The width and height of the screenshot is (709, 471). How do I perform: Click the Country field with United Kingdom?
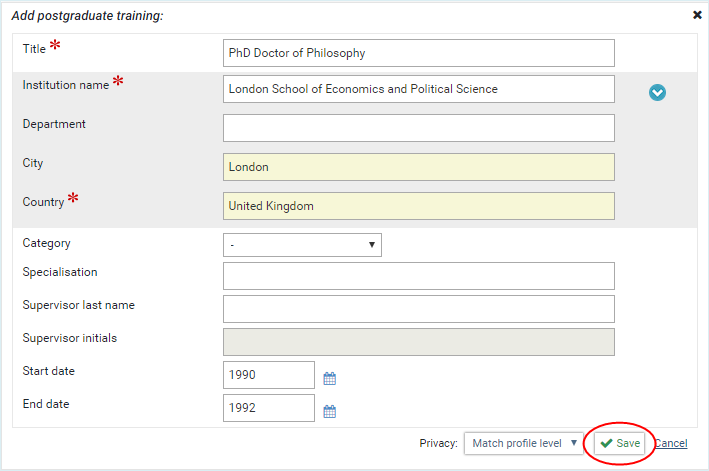[x=418, y=206]
